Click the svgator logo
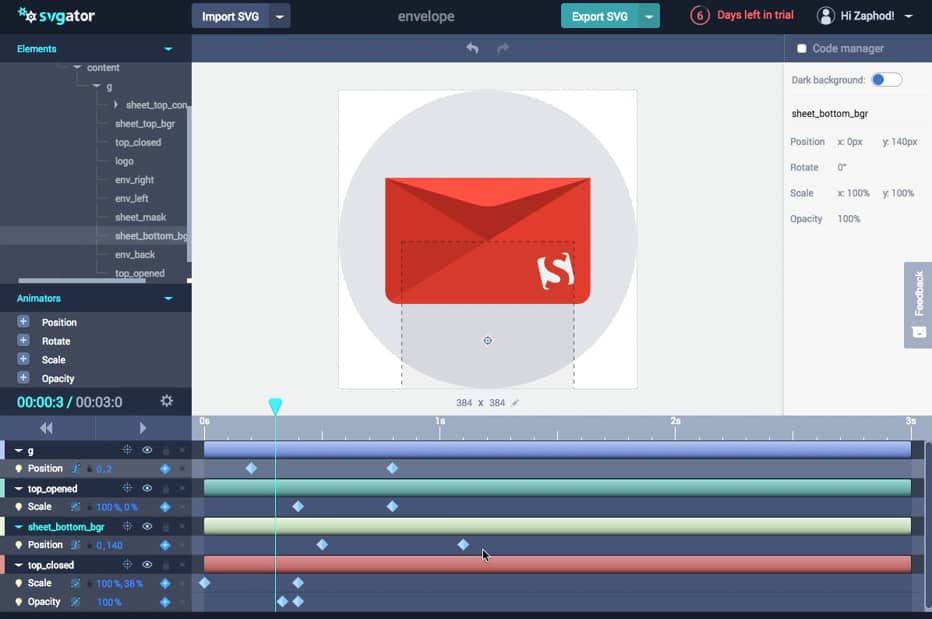The image size is (932, 619). 56,15
